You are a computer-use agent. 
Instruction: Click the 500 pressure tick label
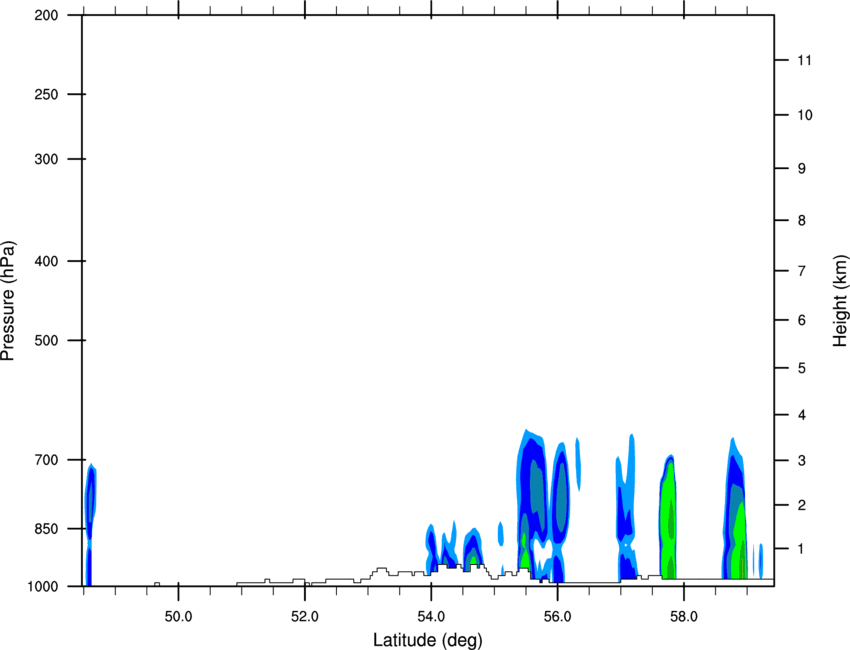click(x=46, y=340)
